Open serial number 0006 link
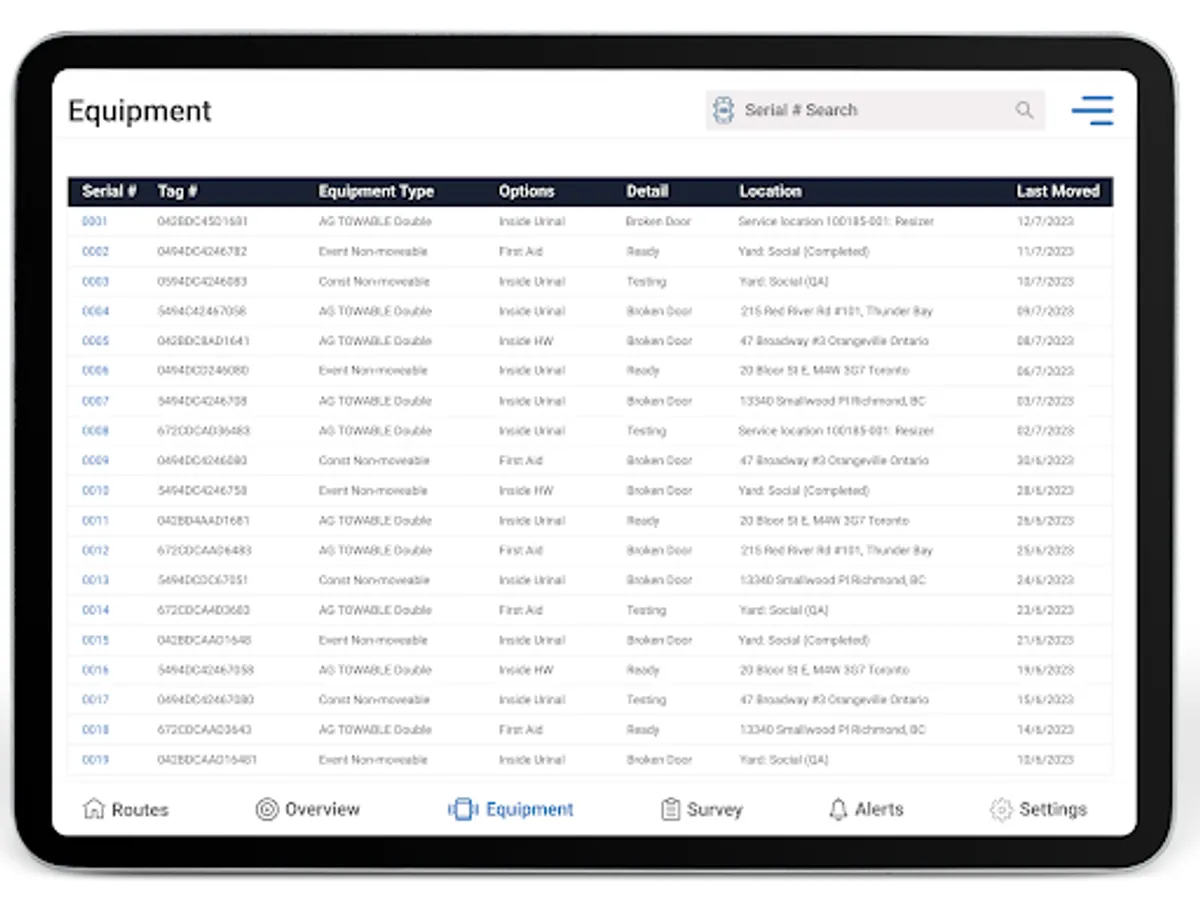Image resolution: width=1200 pixels, height=900 pixels. [95, 370]
